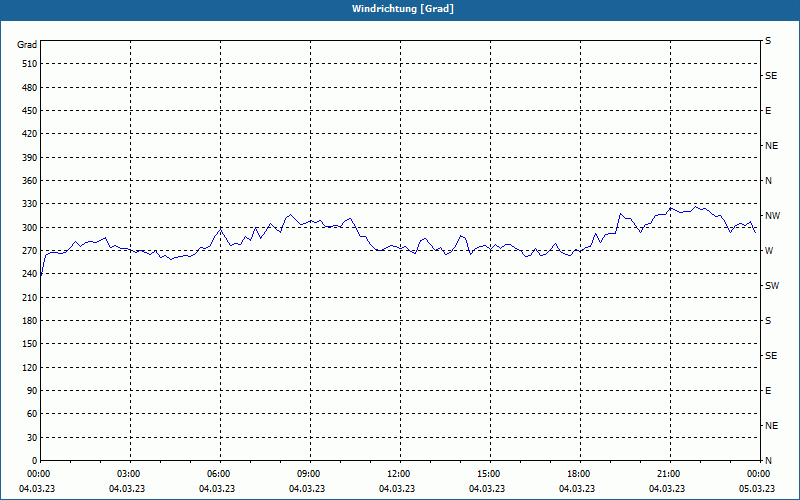The height and width of the screenshot is (500, 800).
Task: Select the 390 degree axis label
Action: click(30, 158)
